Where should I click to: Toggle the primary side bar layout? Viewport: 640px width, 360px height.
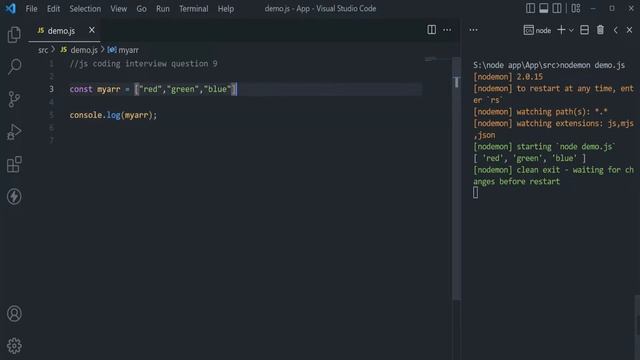click(530, 8)
